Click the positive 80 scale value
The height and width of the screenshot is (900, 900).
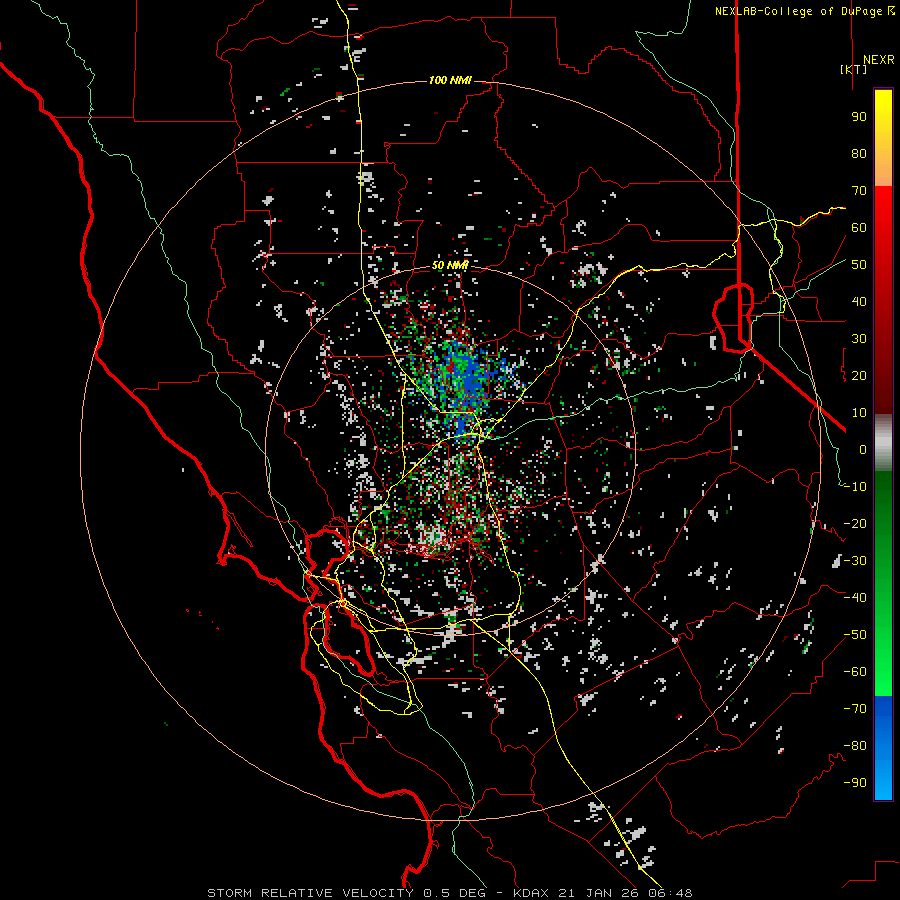click(x=859, y=154)
